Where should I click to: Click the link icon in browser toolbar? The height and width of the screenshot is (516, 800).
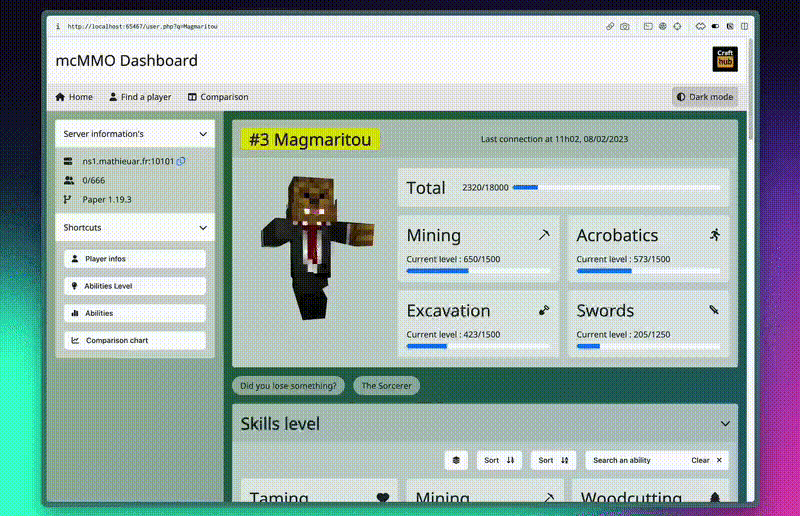click(x=610, y=26)
